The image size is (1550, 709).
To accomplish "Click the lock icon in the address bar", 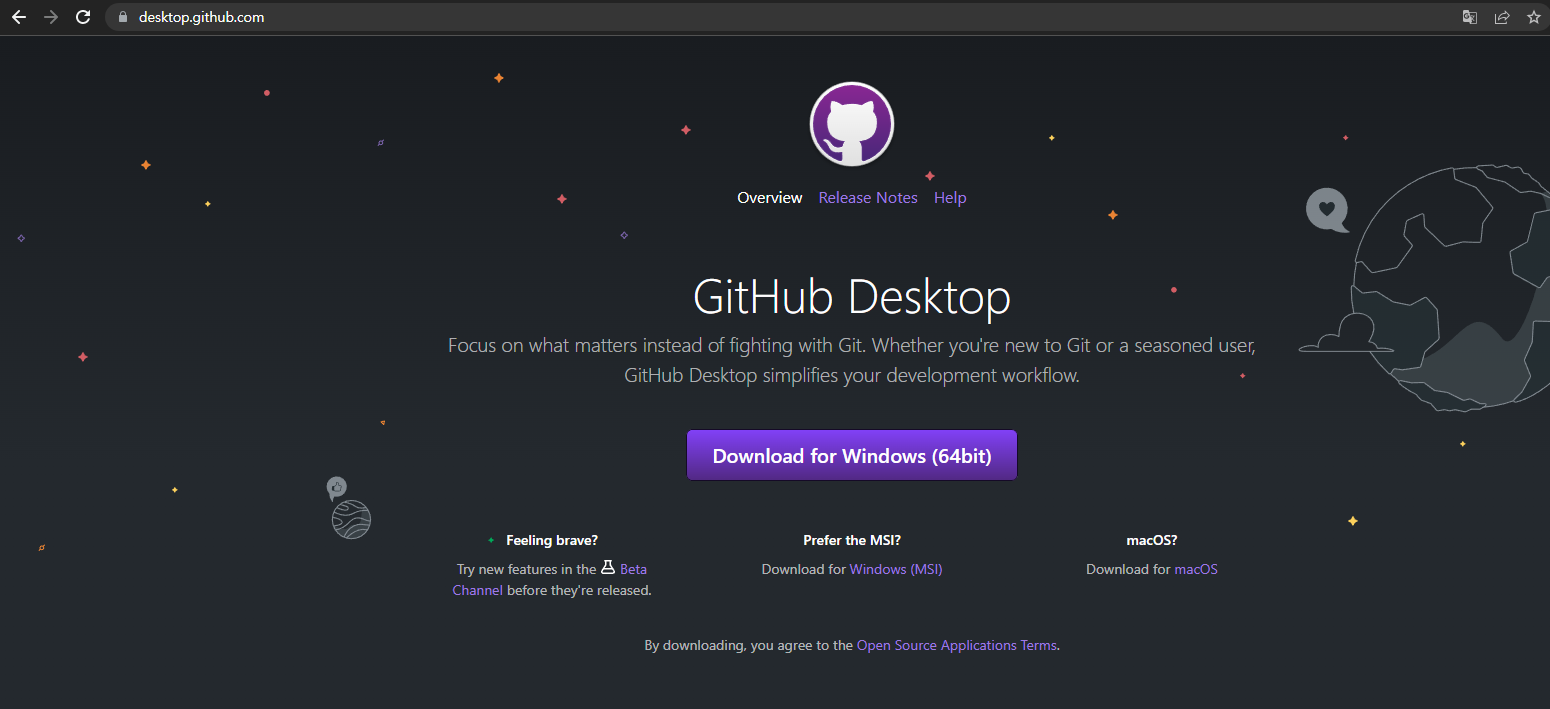I will 123,17.
